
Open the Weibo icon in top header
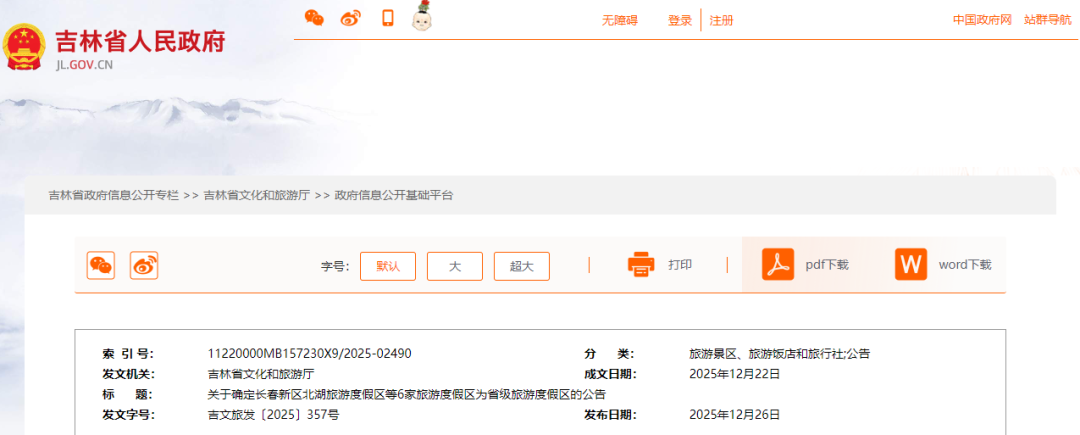[351, 19]
